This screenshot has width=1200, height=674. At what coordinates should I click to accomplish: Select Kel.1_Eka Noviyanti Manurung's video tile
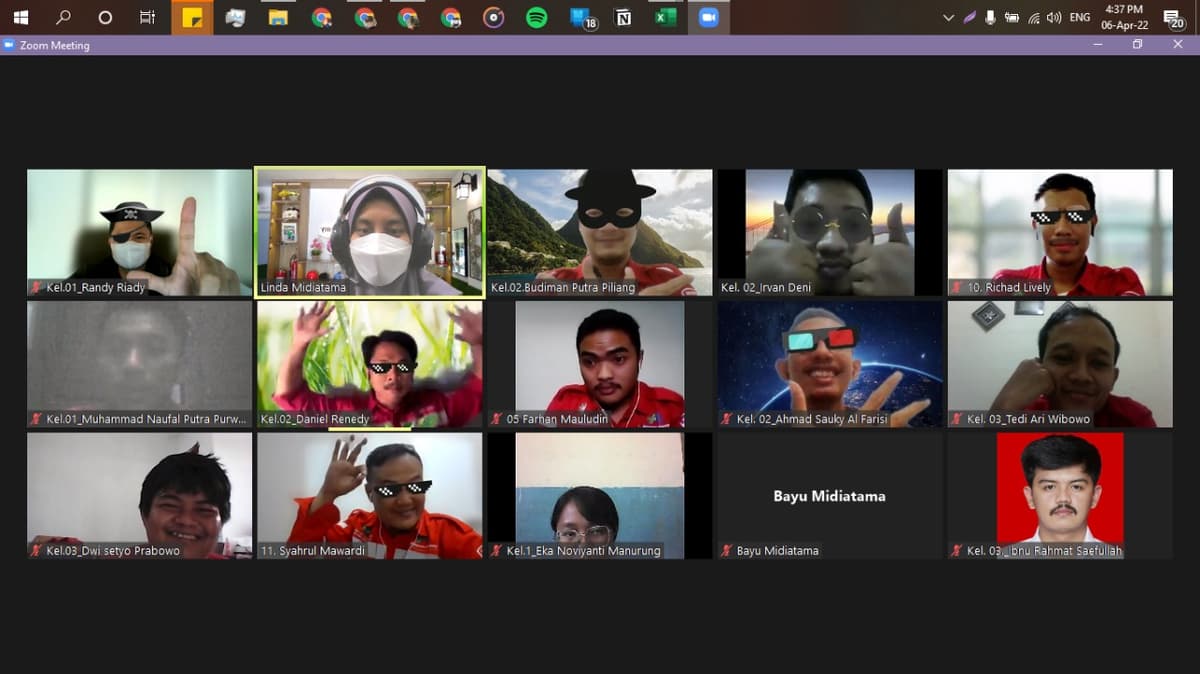(600, 495)
